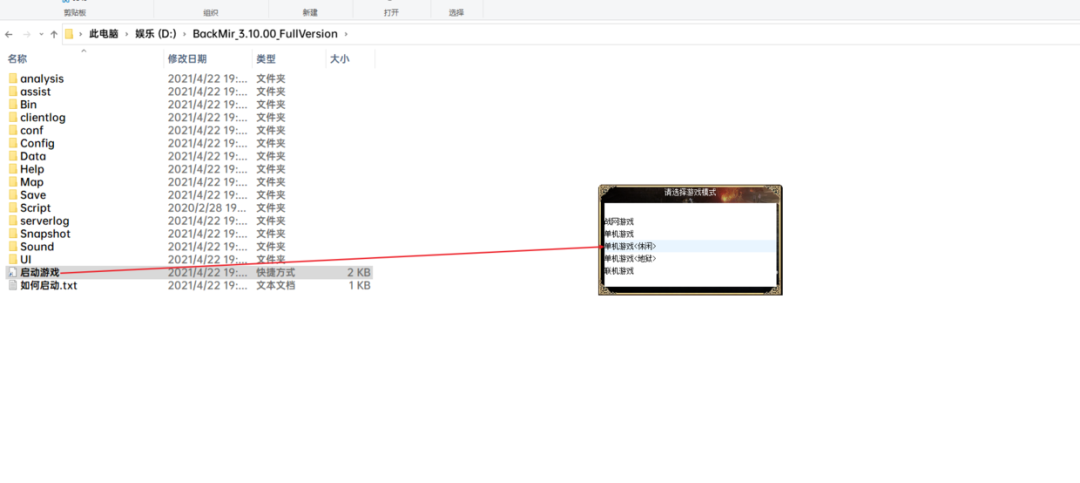Screen dimensions: 1080x483
Task: Click the serverlog folder name
Action: pos(45,221)
